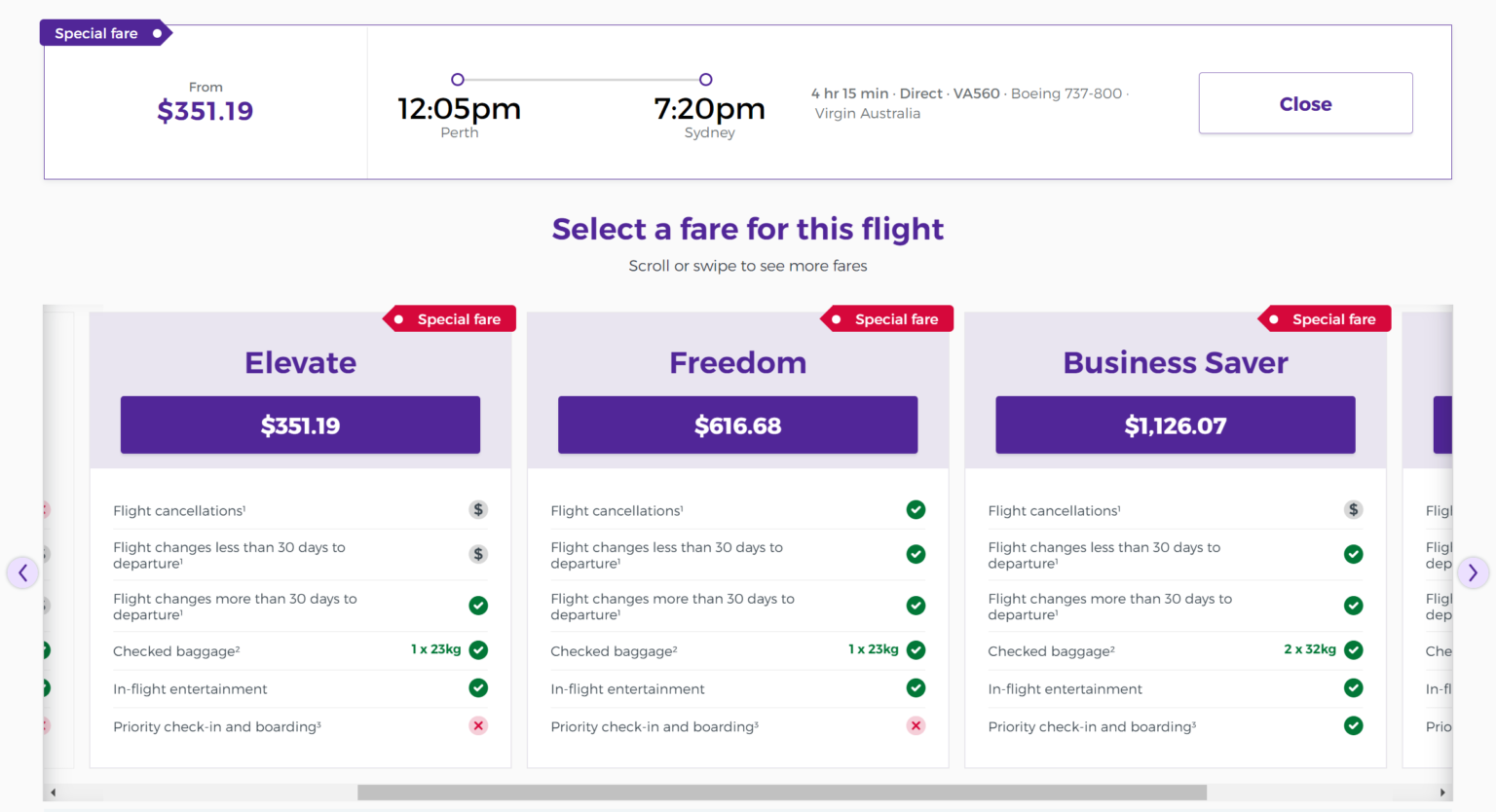
Task: Click the Special fare tag at top left
Action: tap(97, 32)
